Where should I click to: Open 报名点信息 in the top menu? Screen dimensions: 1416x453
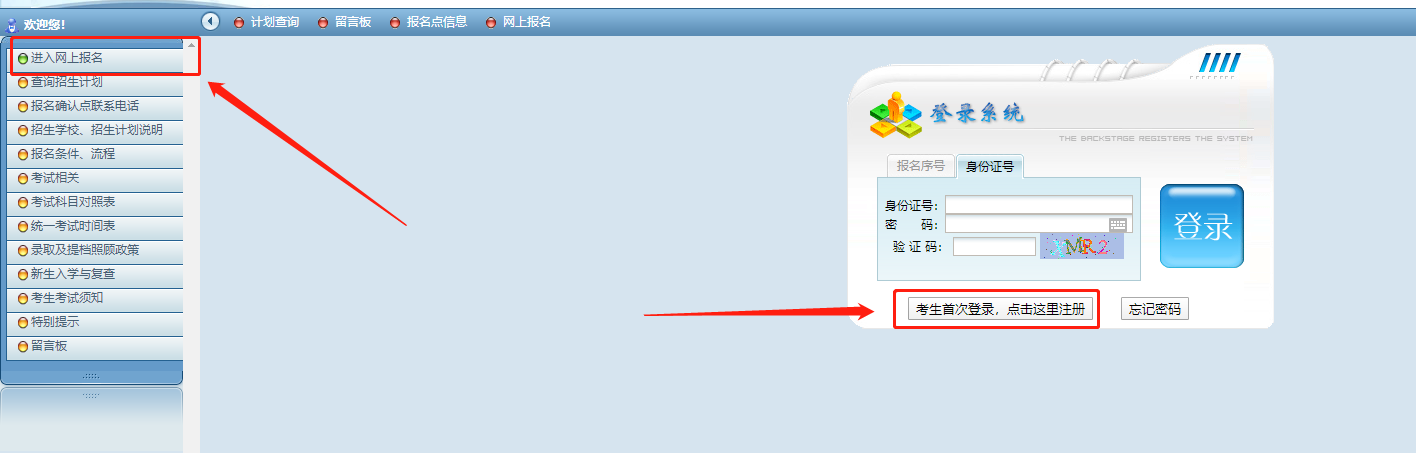click(437, 22)
